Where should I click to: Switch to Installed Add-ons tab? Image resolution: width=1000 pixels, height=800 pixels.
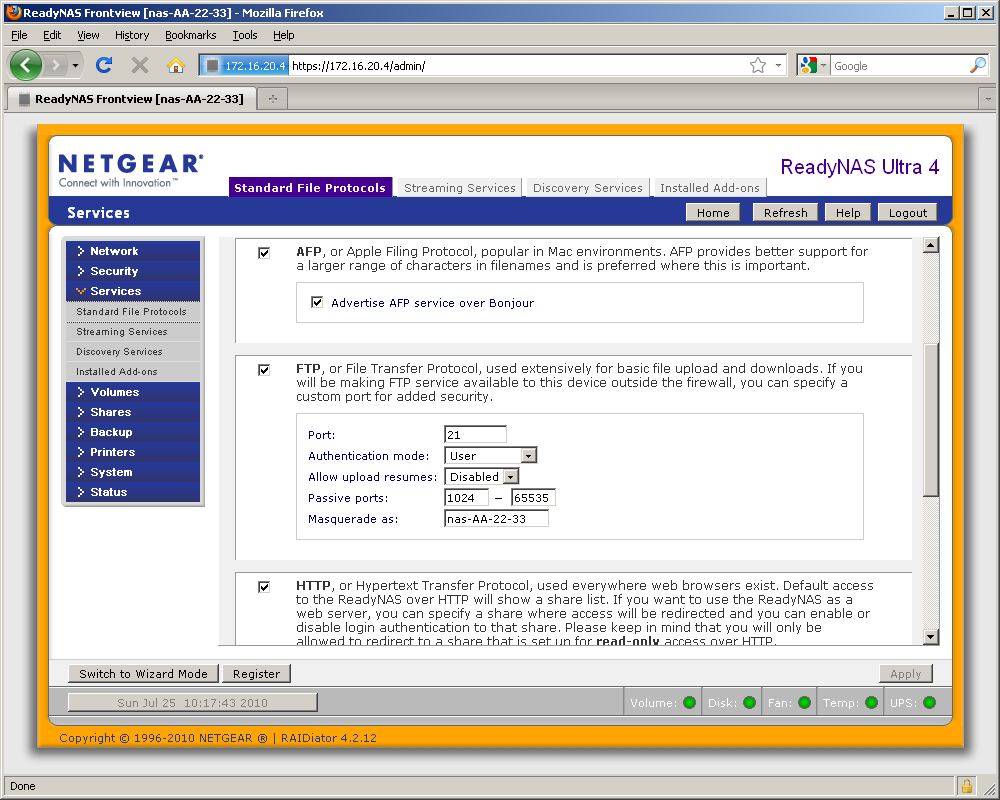click(709, 188)
